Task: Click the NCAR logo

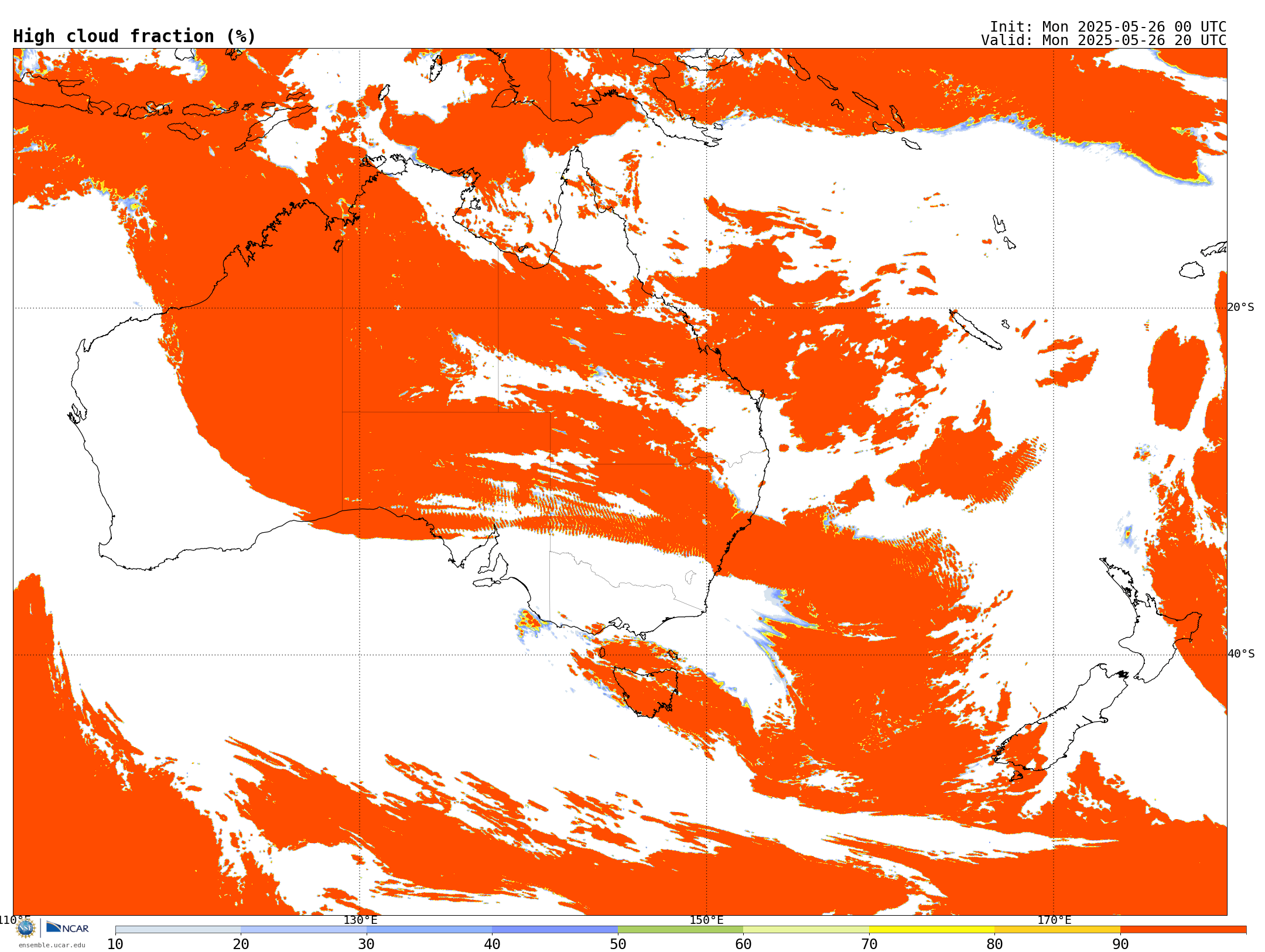Action: click(x=67, y=927)
